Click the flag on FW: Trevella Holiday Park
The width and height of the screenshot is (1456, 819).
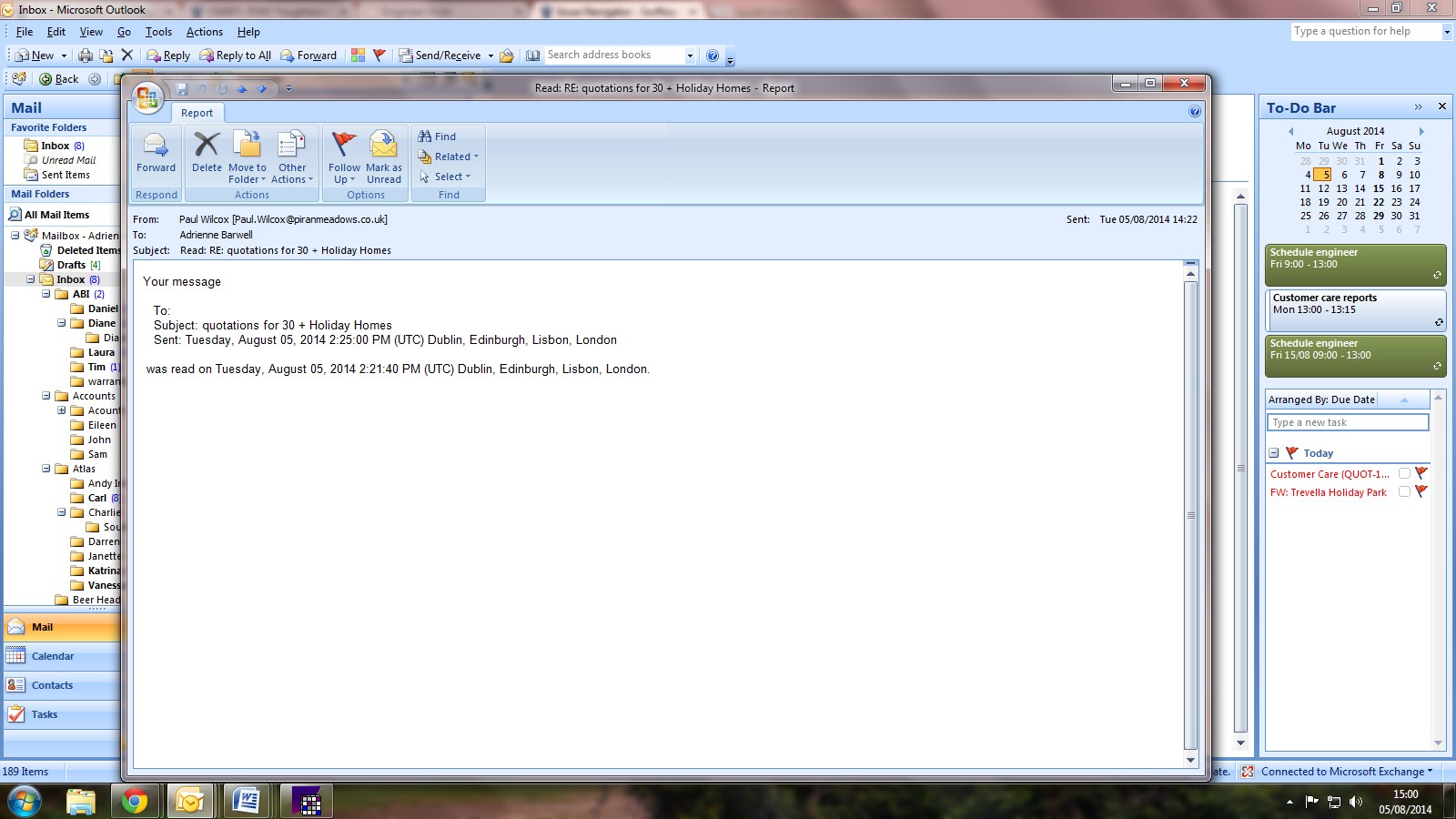(1421, 491)
